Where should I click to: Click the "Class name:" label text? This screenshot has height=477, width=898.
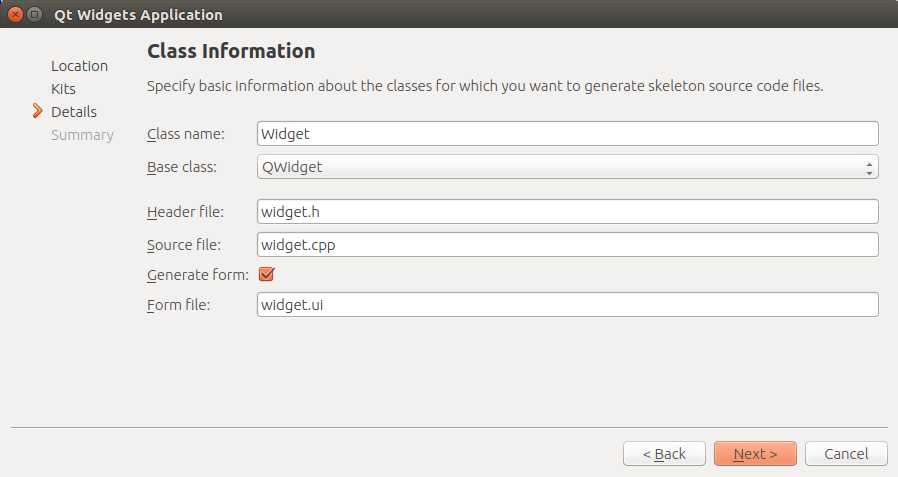[186, 134]
